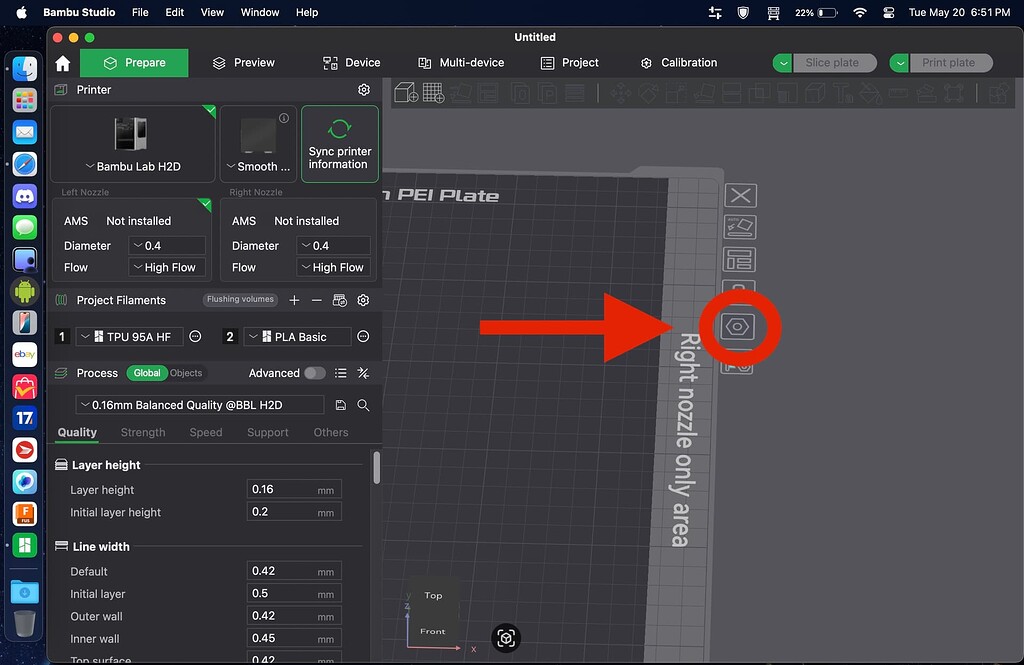
Task: Toggle the Advanced settings switch
Action: [x=314, y=373]
